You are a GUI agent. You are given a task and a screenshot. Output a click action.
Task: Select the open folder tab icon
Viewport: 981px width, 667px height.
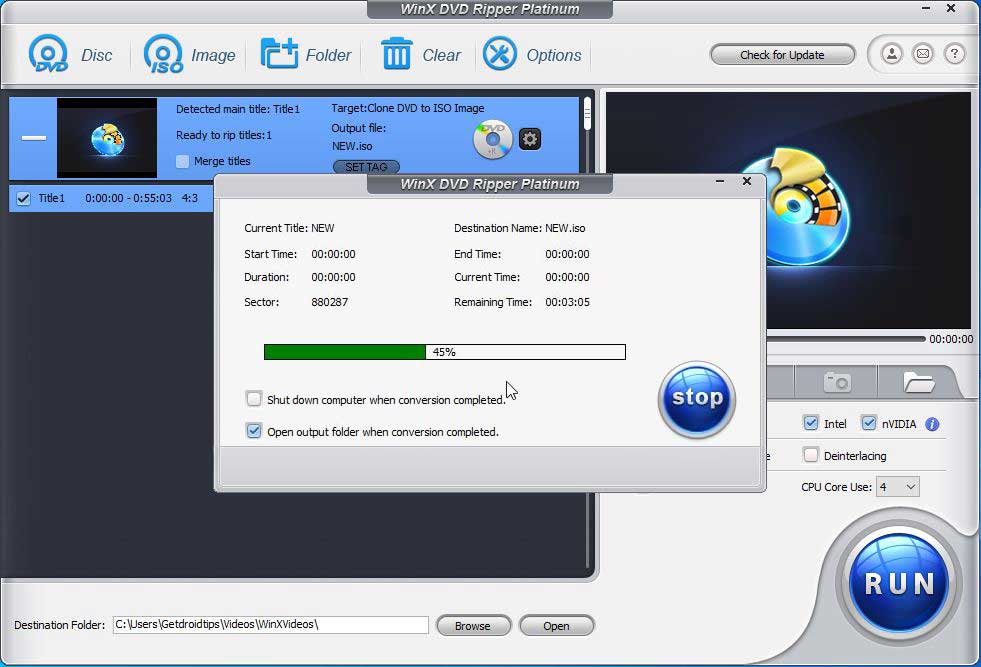(918, 382)
